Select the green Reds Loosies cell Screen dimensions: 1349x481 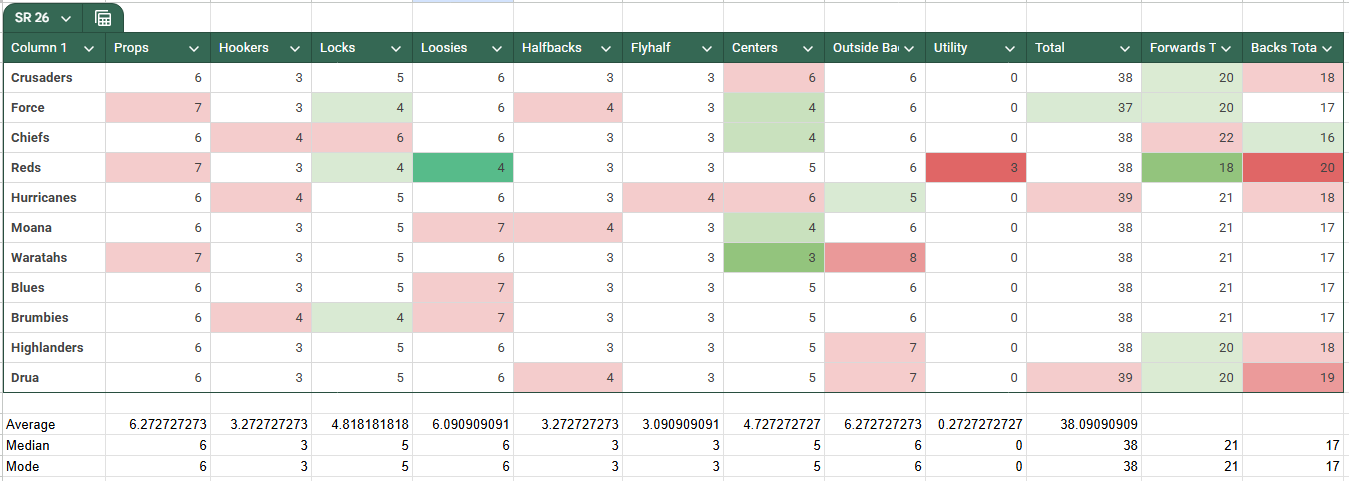pos(463,168)
